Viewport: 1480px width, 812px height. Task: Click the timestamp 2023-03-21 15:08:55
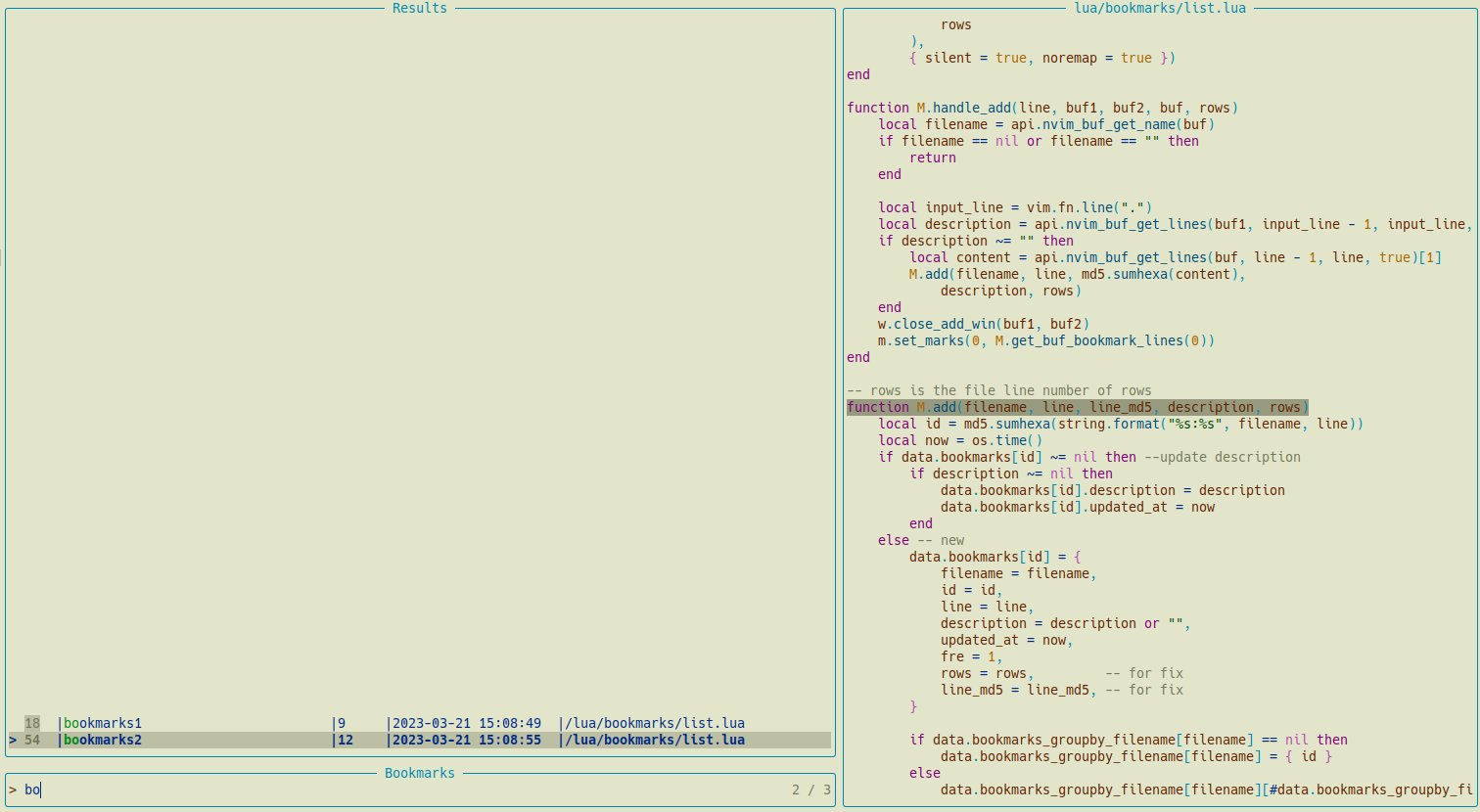[467, 740]
